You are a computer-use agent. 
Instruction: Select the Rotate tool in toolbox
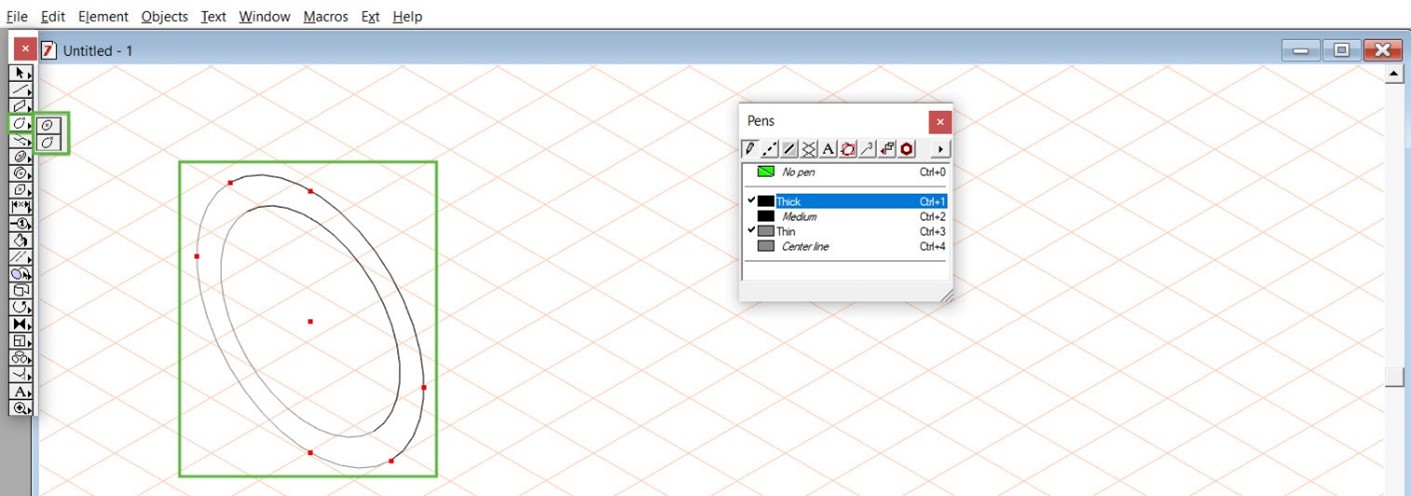coord(21,307)
